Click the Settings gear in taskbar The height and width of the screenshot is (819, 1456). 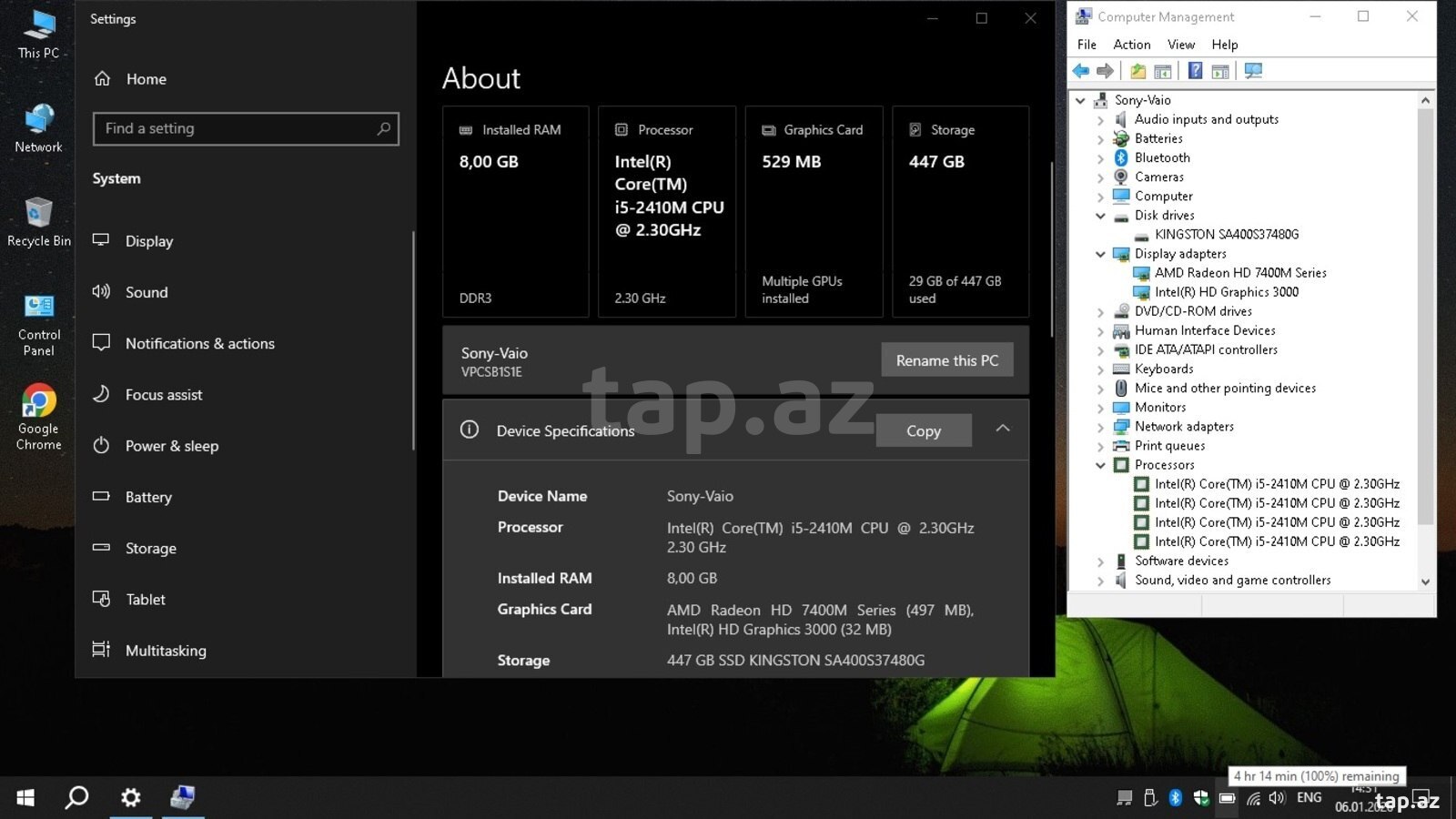pyautogui.click(x=131, y=798)
